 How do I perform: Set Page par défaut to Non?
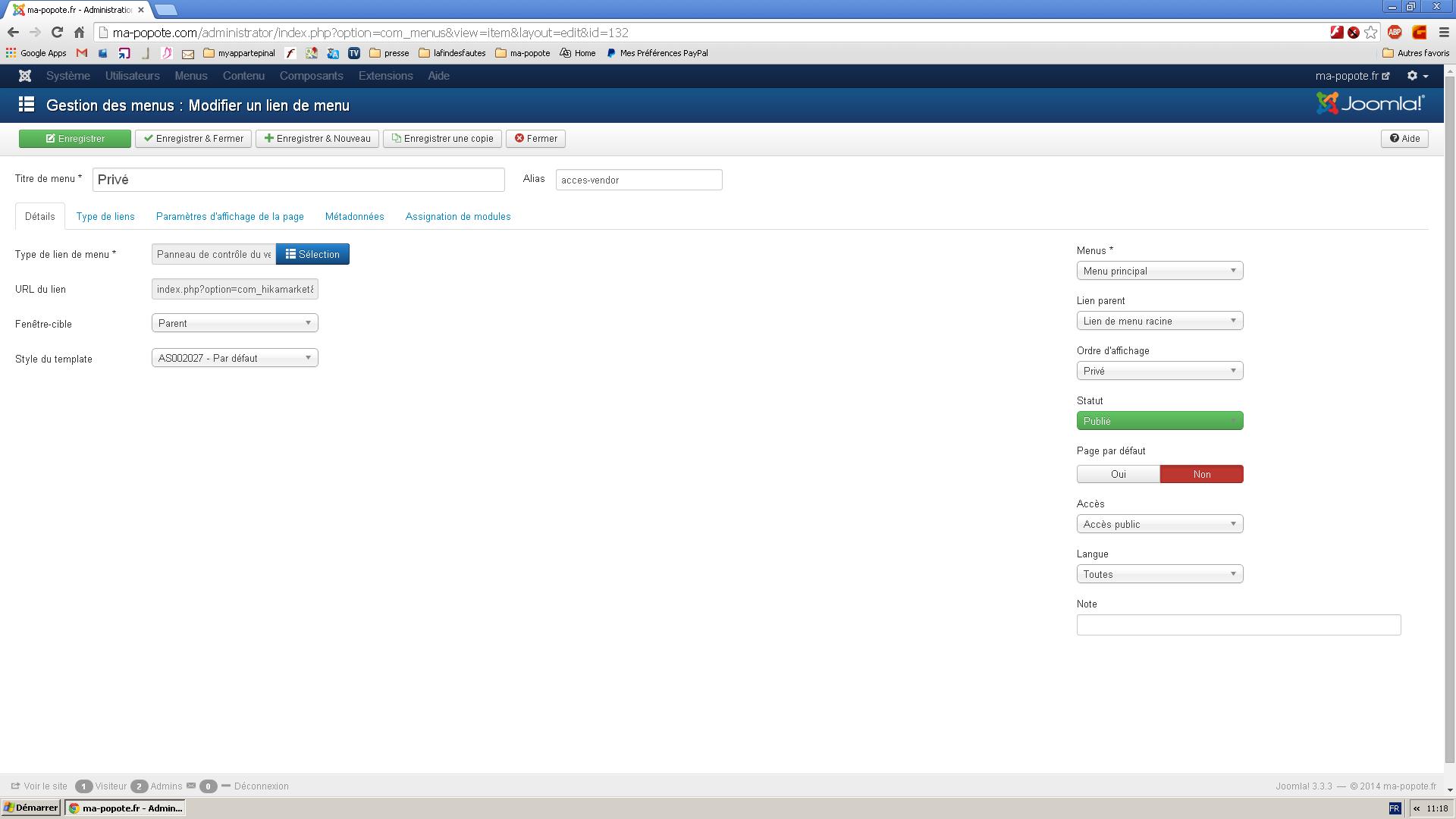[1201, 475]
